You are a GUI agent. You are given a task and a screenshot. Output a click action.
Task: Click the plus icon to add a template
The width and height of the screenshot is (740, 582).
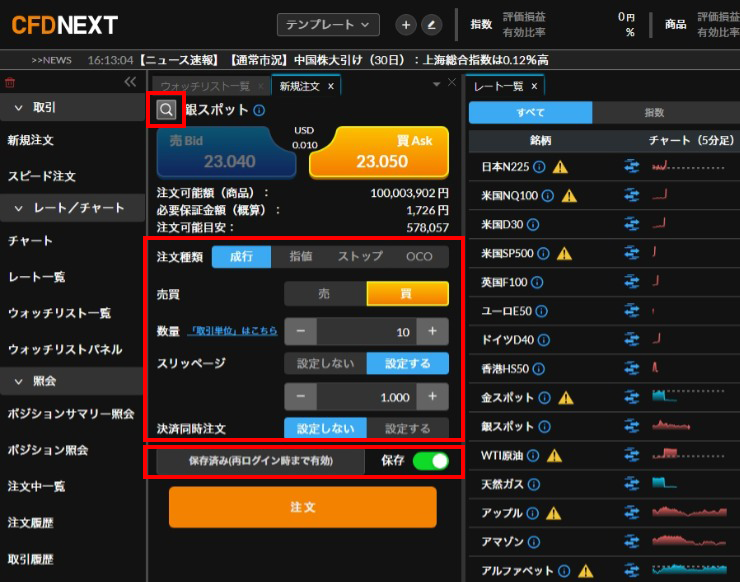tap(406, 25)
